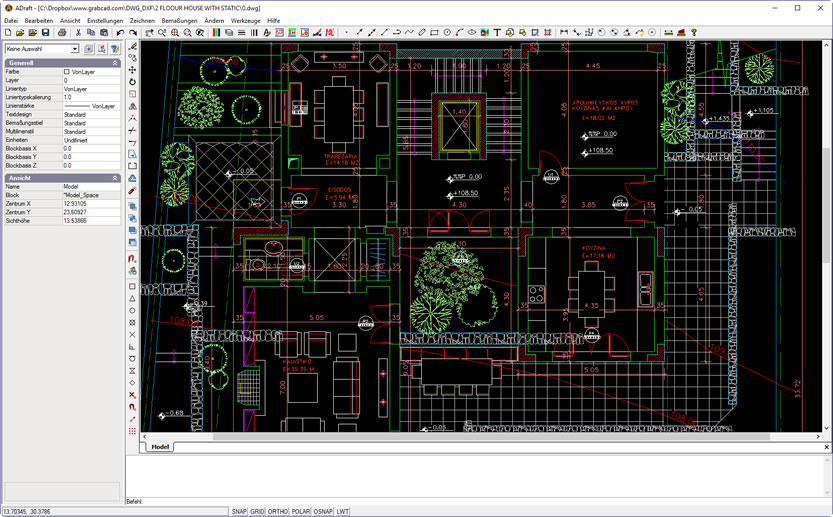
Task: Click the Cut (scissors) icon
Action: pos(78,33)
